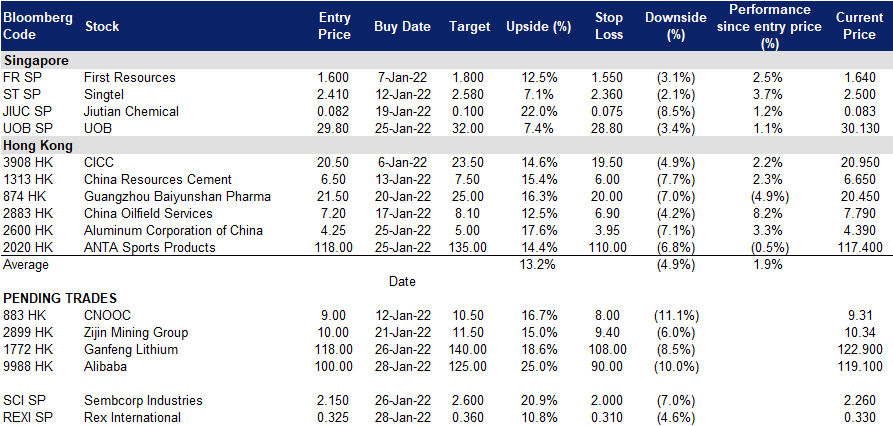Select the Singapore section row
The width and height of the screenshot is (893, 426).
click(x=446, y=60)
